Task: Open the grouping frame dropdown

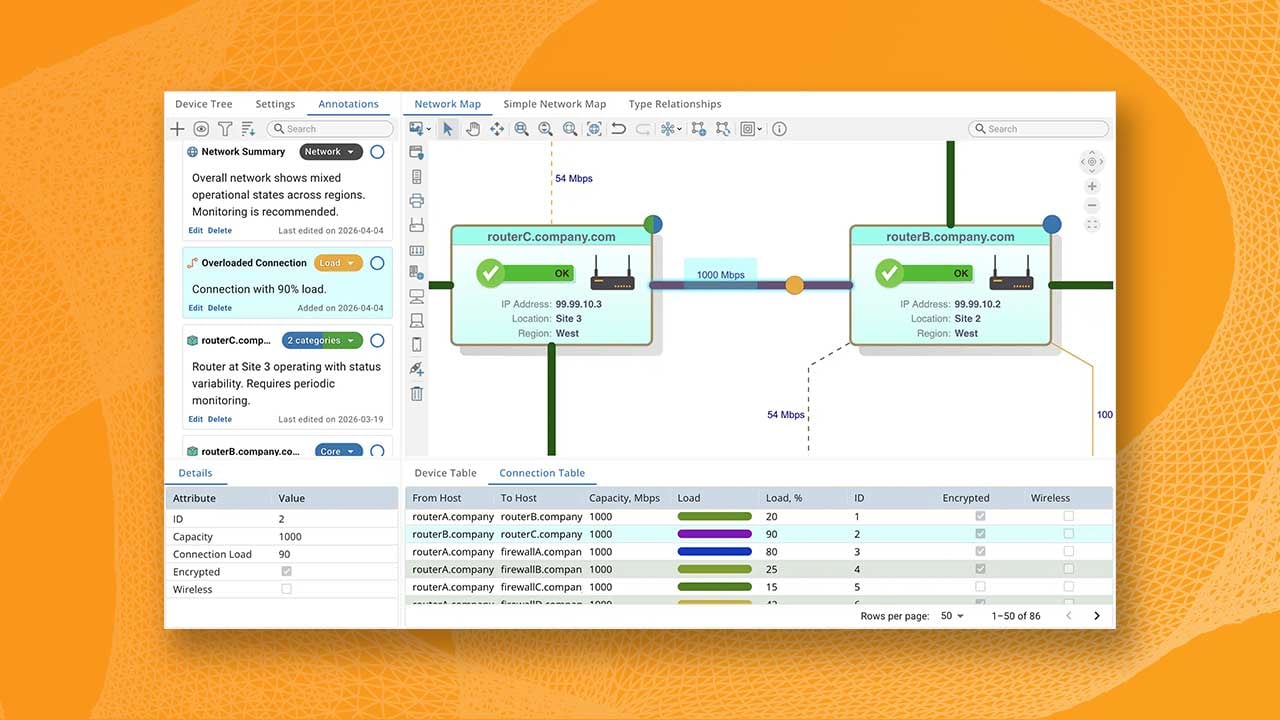Action: pyautogui.click(x=751, y=129)
